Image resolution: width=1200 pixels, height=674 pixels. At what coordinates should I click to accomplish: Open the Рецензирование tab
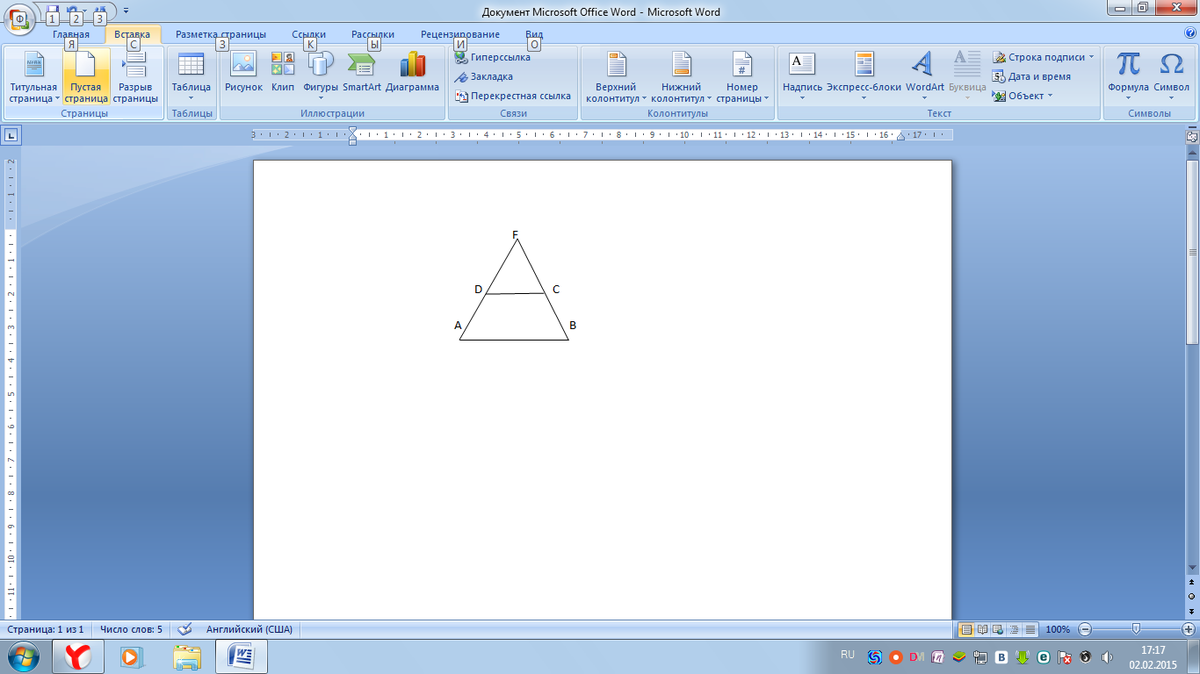(459, 33)
